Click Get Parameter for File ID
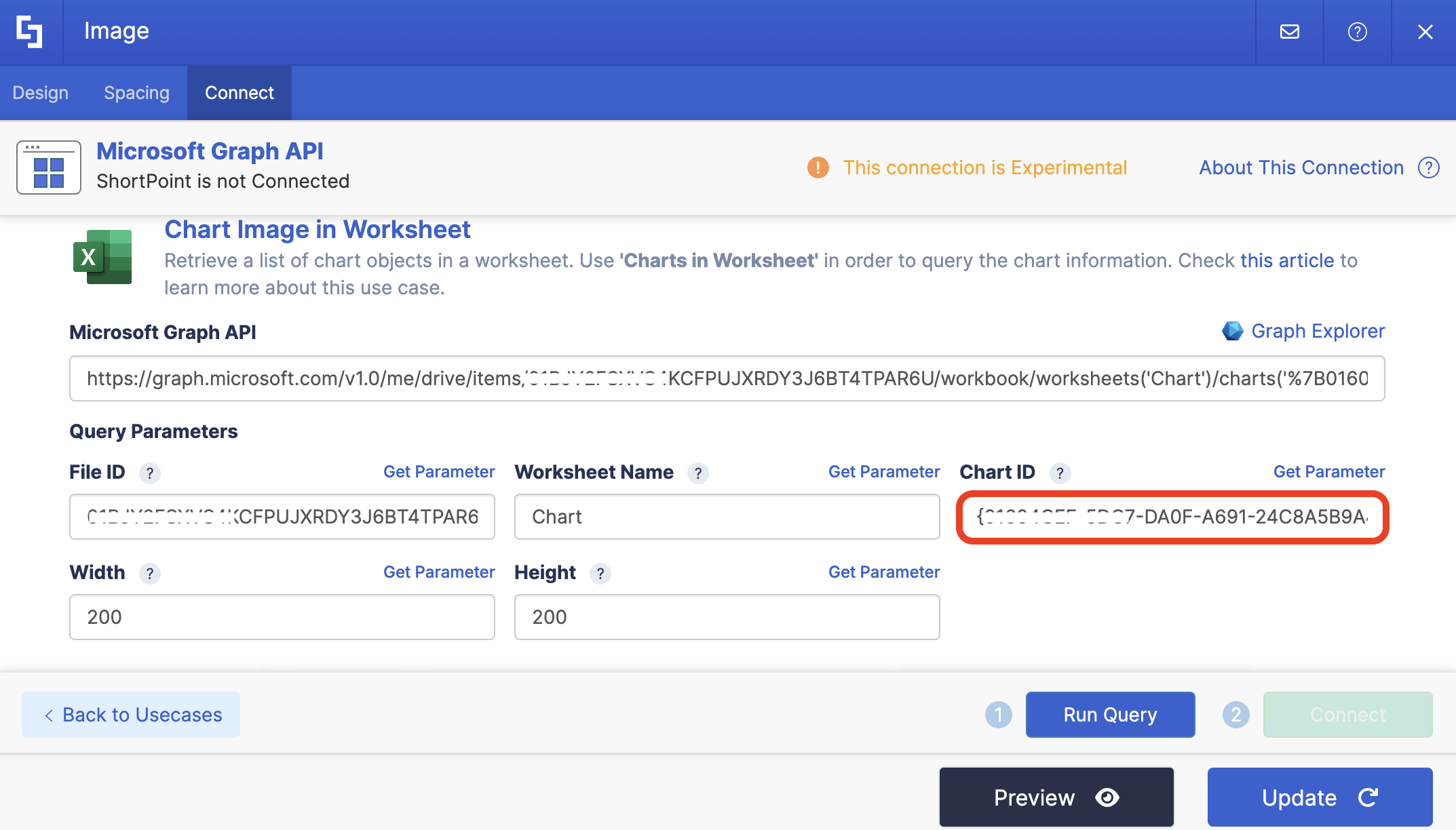 pos(439,472)
